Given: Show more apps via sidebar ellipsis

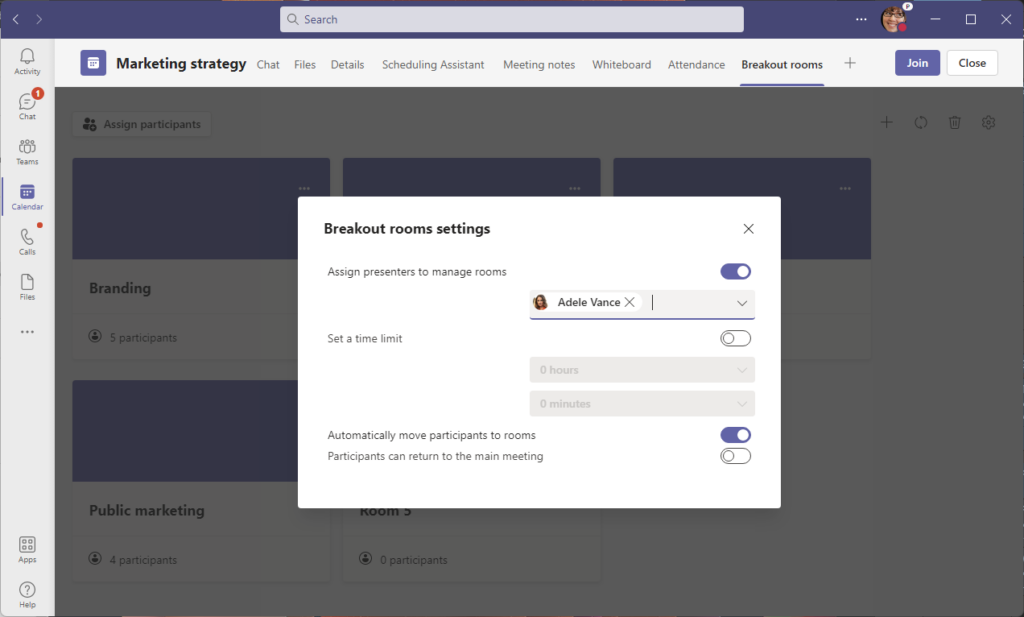Looking at the screenshot, I should point(27,332).
